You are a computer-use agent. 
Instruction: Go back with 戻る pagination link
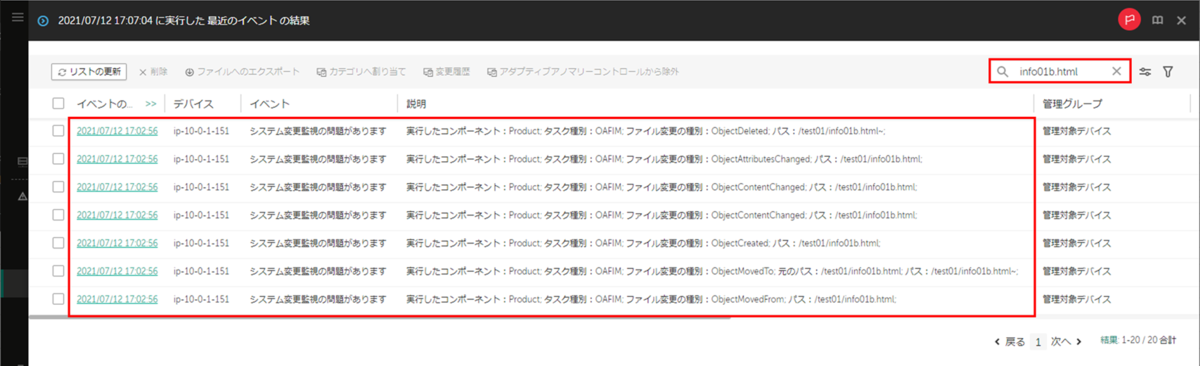tap(1009, 341)
